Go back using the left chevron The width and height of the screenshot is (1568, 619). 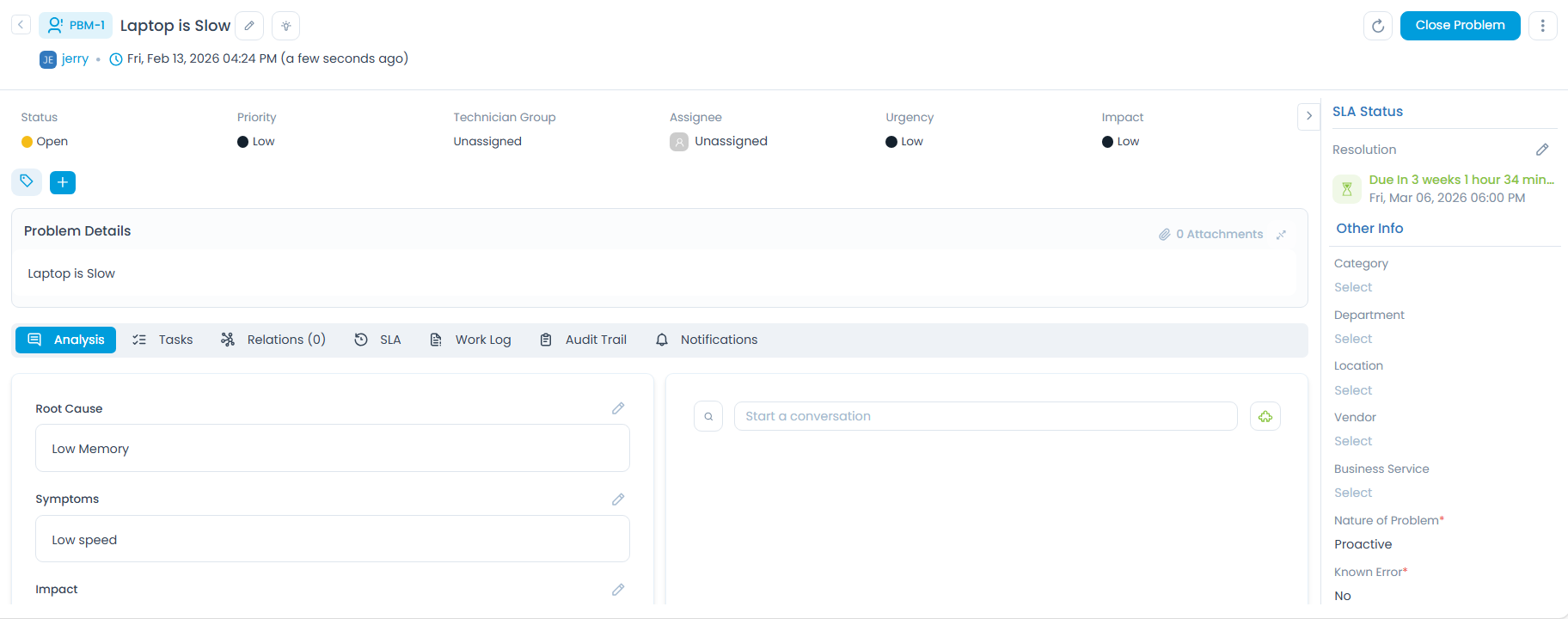coord(21,25)
